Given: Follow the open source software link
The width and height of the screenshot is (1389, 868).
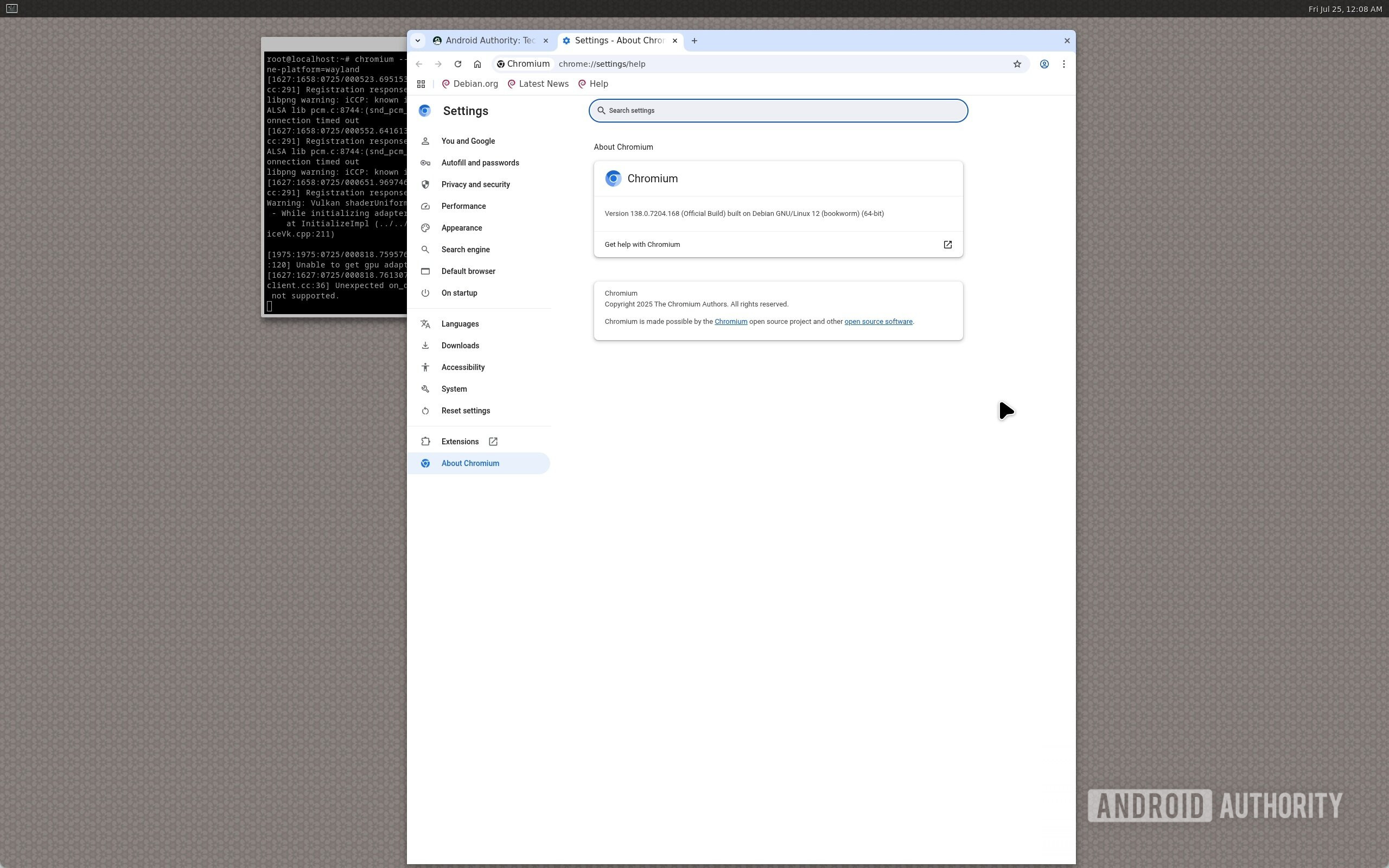Looking at the screenshot, I should pyautogui.click(x=877, y=322).
